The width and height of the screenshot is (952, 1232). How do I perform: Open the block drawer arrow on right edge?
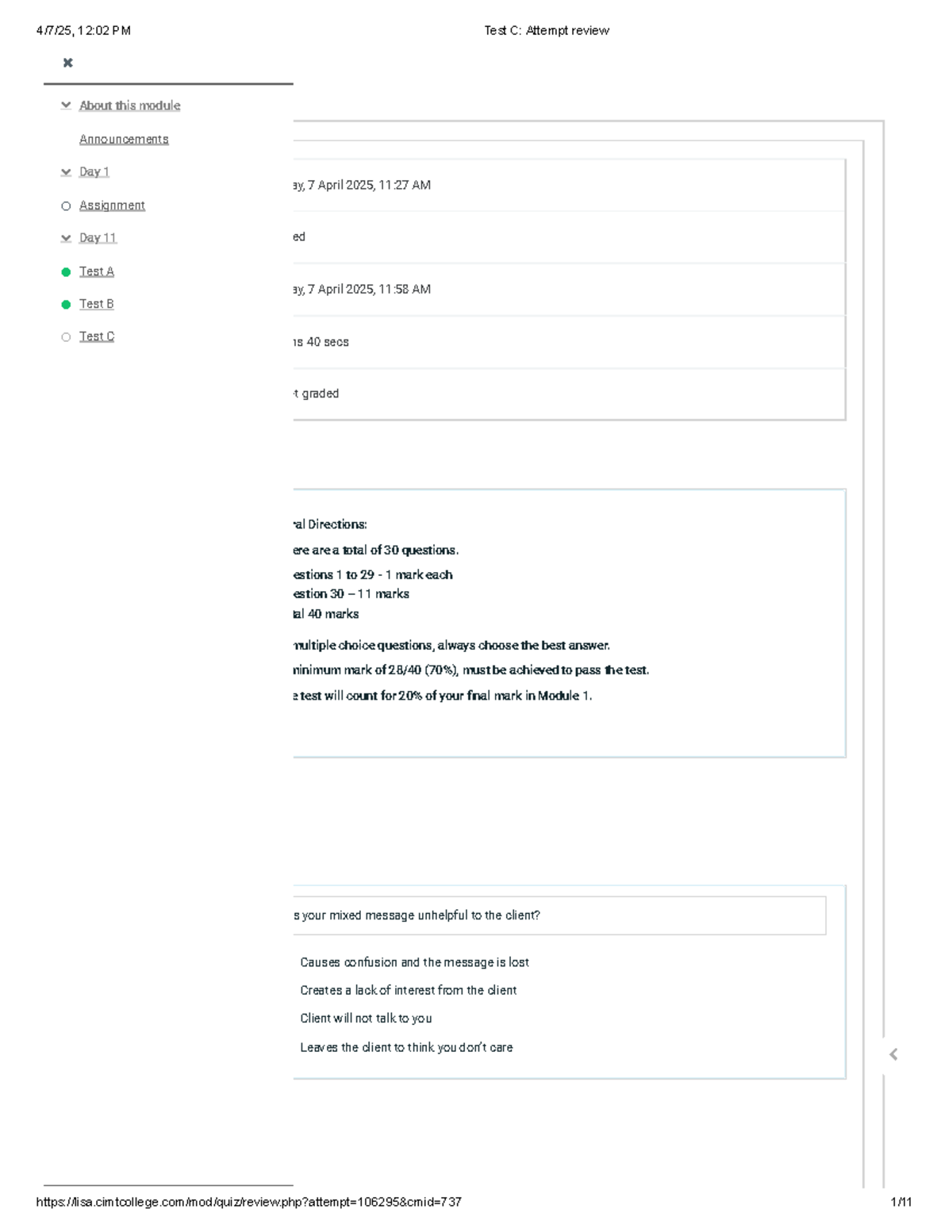893,1054
